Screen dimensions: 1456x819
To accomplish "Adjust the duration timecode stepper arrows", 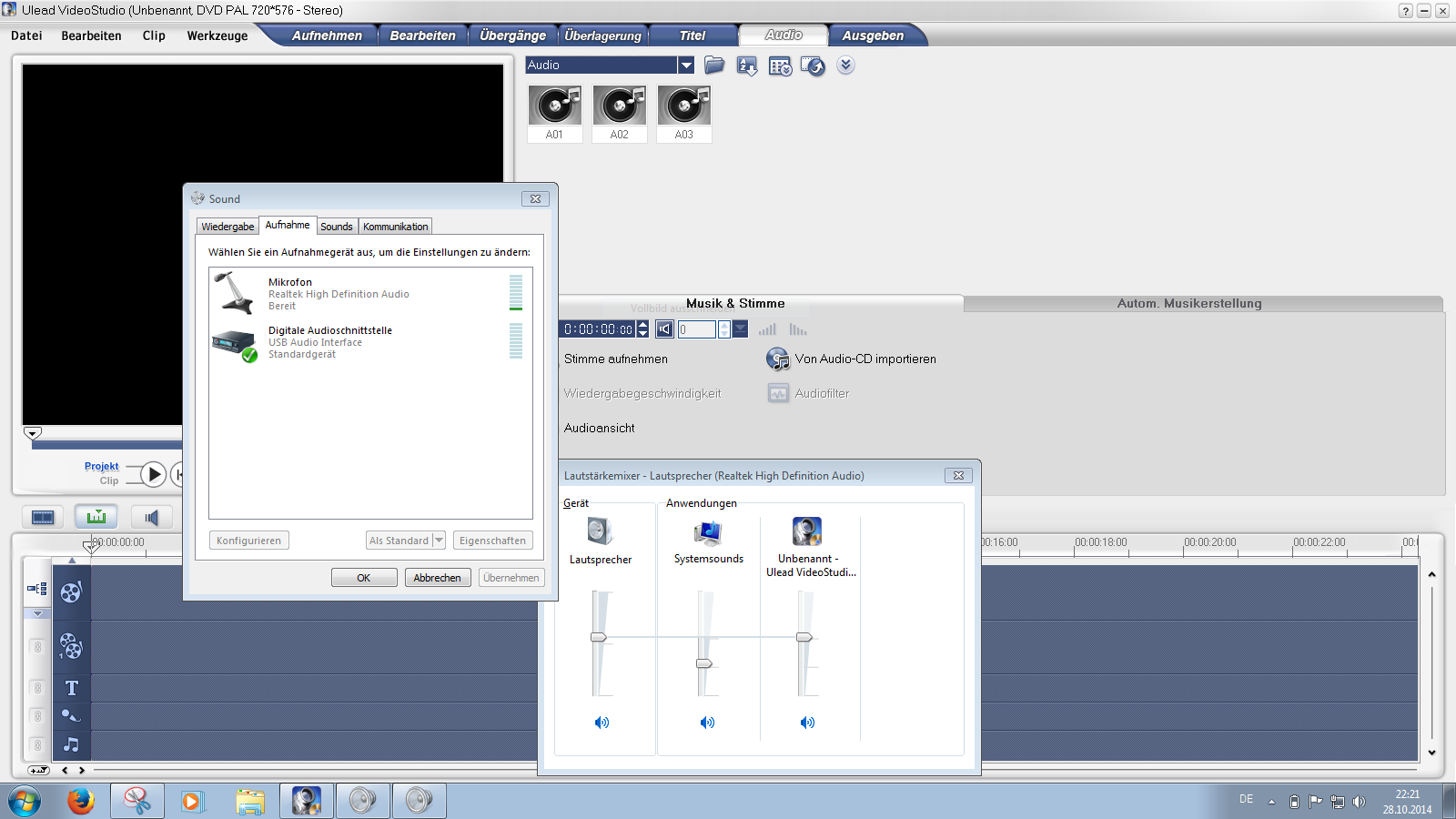I will (x=643, y=329).
